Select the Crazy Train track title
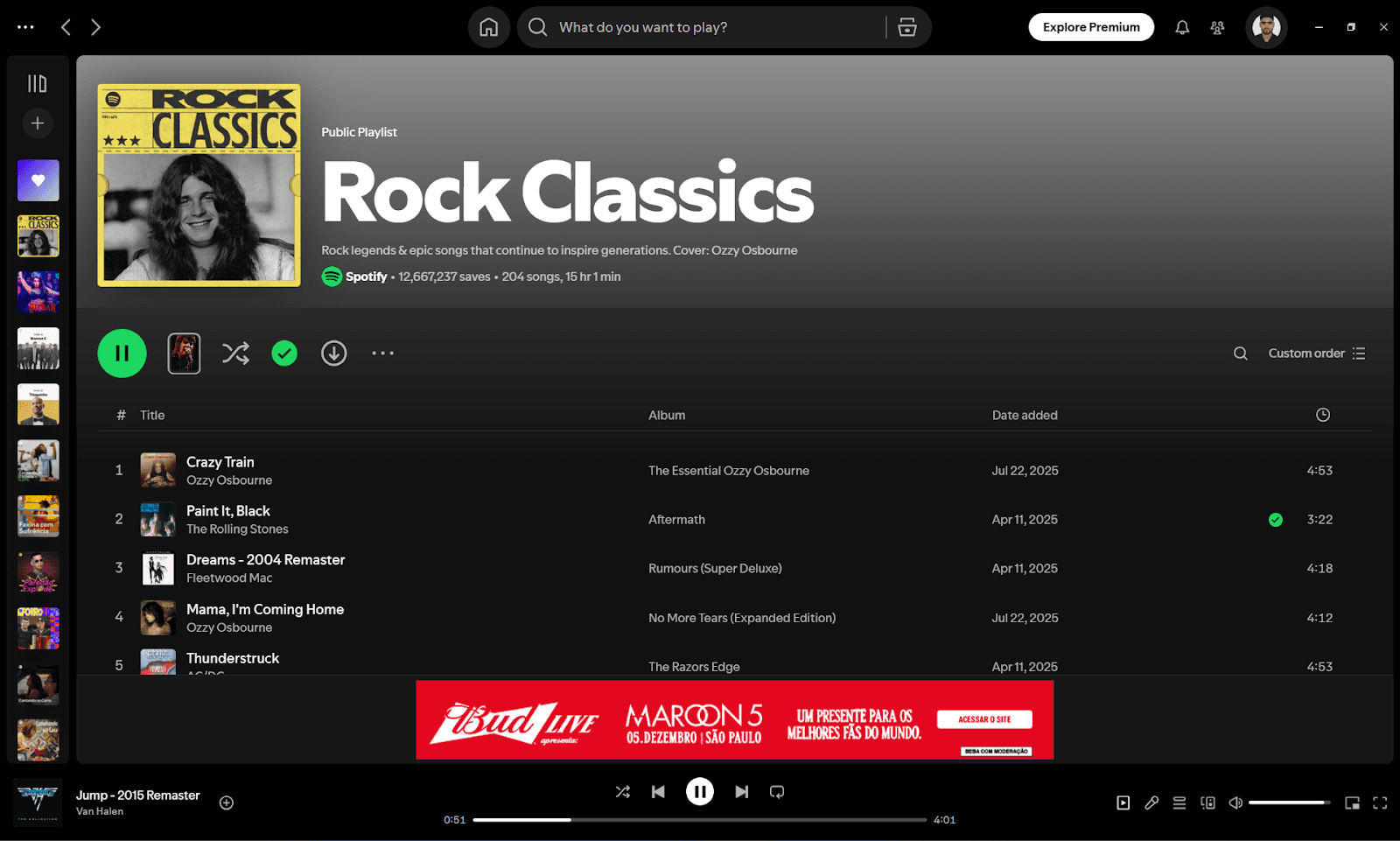 pyautogui.click(x=220, y=462)
